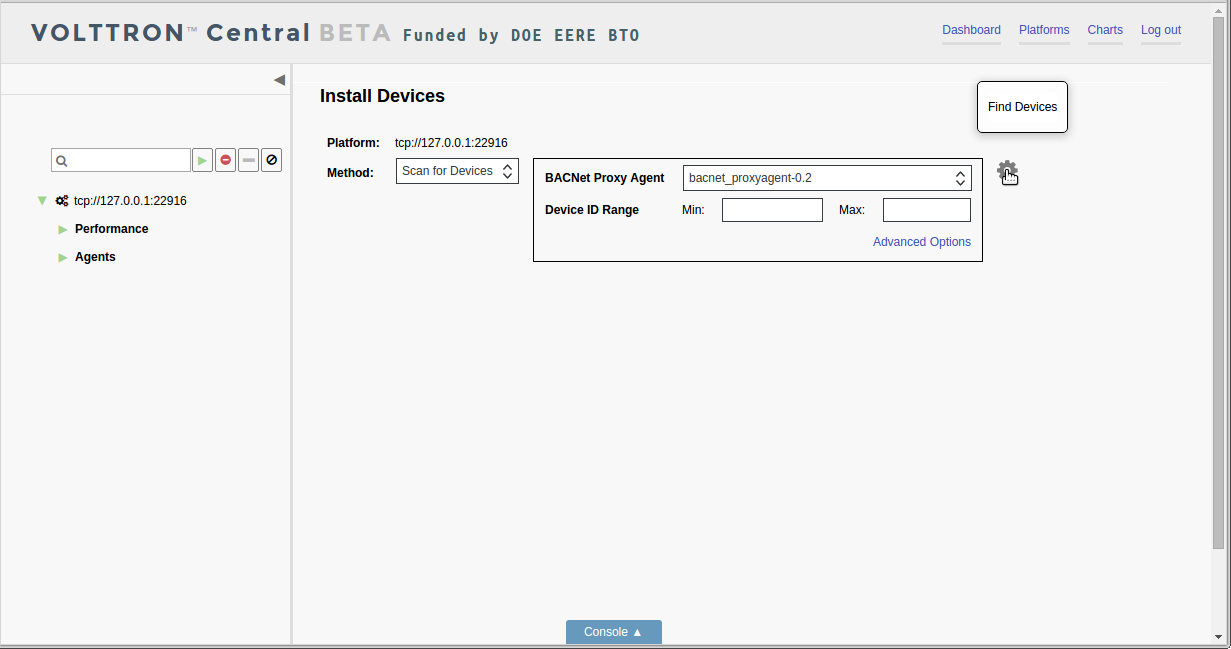This screenshot has width=1231, height=649.
Task: Open the BACNet Proxy Agent dropdown
Action: pyautogui.click(x=827, y=178)
